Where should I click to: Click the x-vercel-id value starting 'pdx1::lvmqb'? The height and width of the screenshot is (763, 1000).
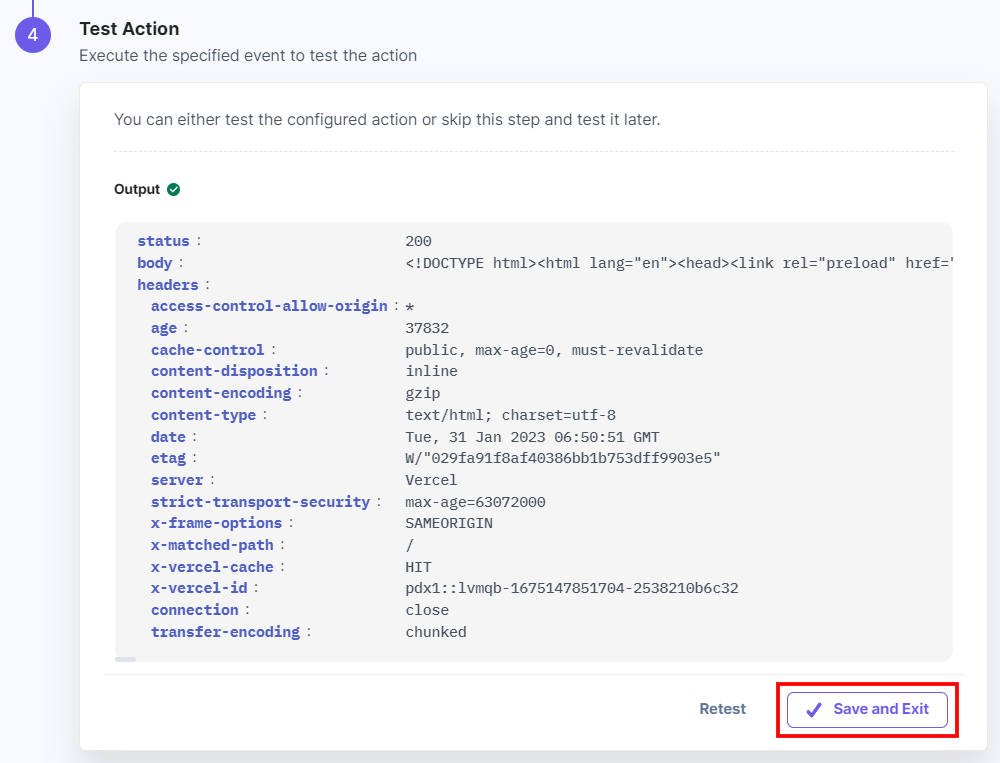[572, 588]
